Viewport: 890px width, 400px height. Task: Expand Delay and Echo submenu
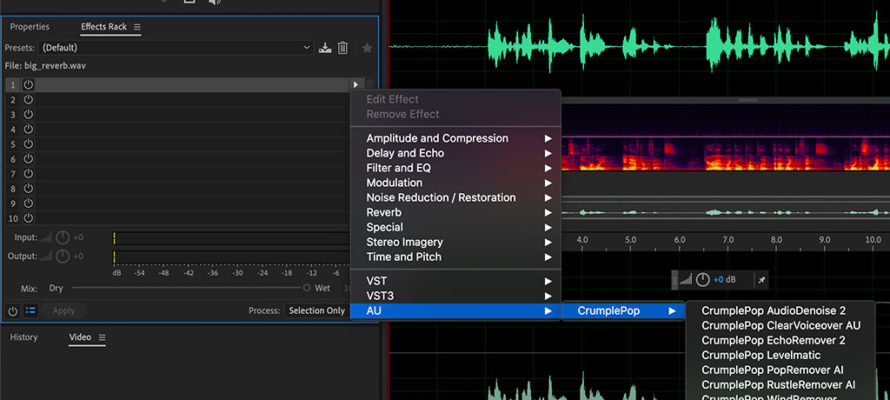tap(455, 153)
